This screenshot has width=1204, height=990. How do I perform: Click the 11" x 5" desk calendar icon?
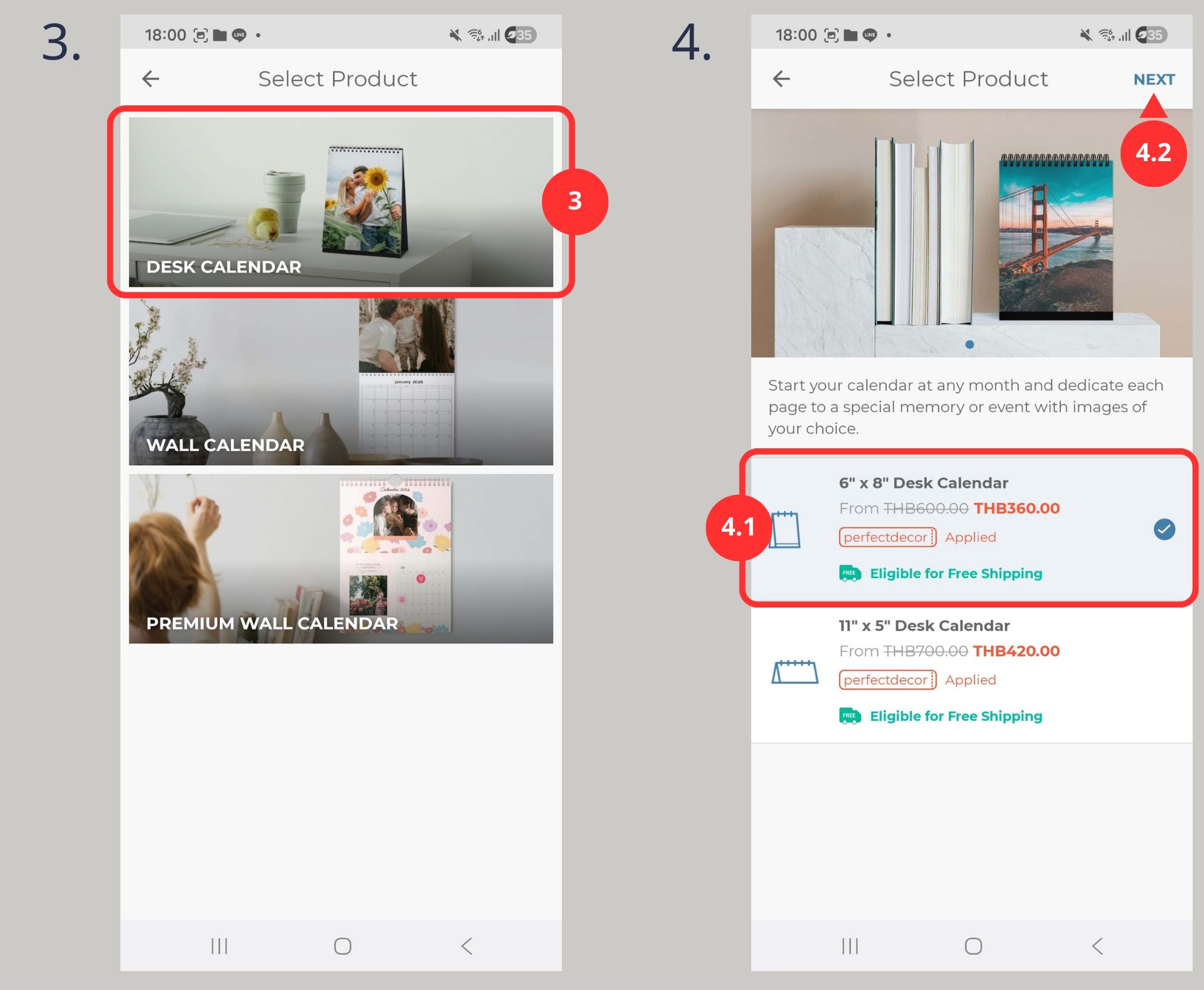(x=795, y=672)
